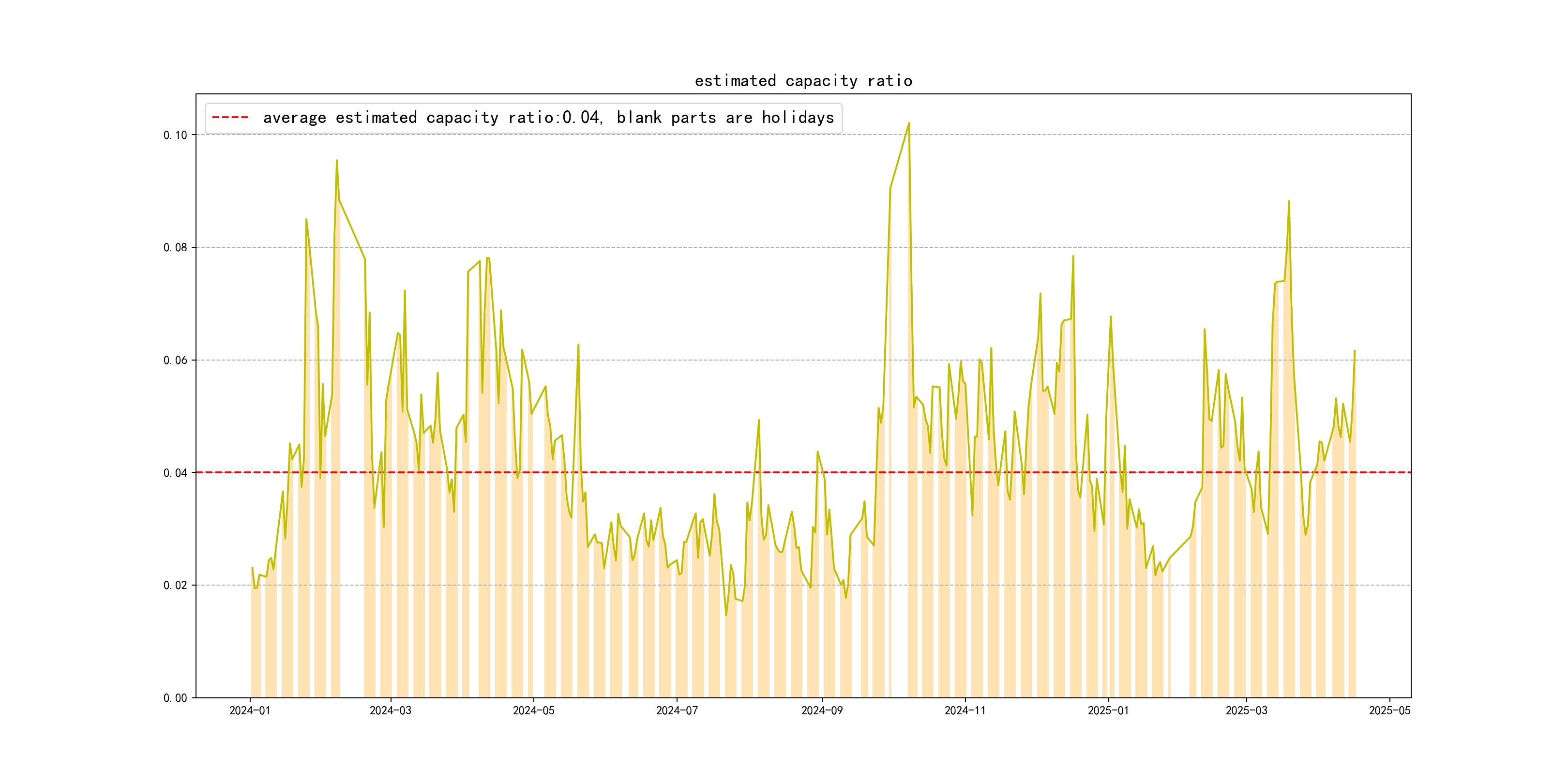The image size is (1568, 784).
Task: Click the 2024-03 x-axis date label
Action: [x=390, y=711]
